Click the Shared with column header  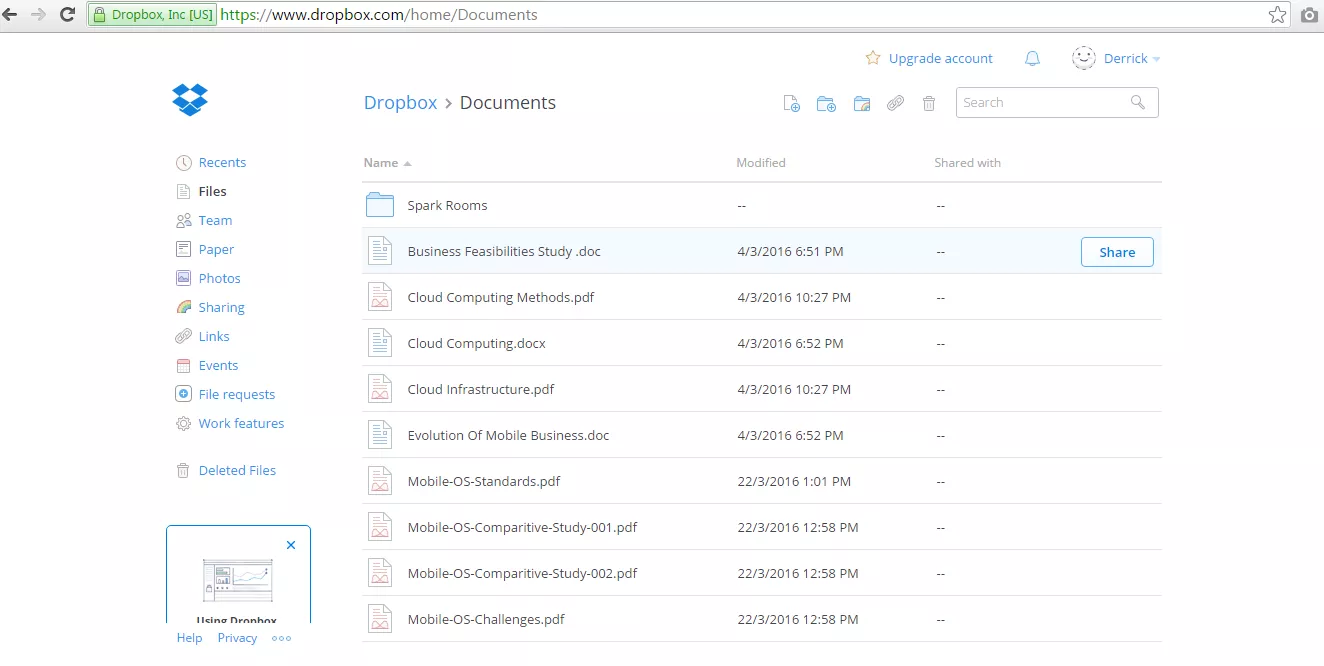967,163
